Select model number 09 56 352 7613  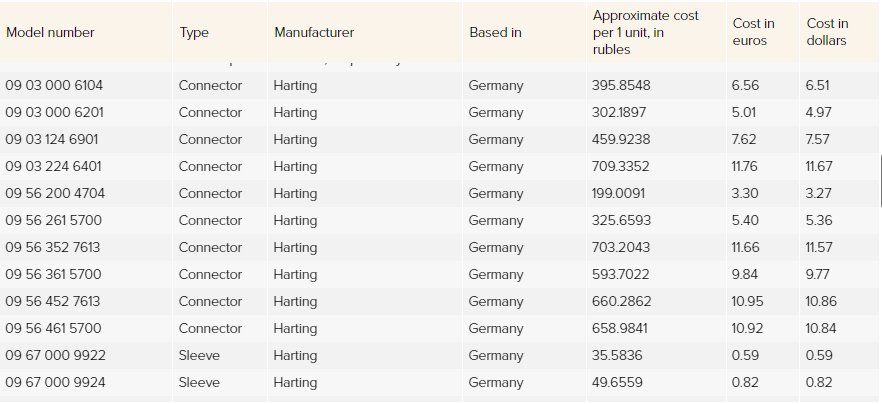pyautogui.click(x=52, y=248)
